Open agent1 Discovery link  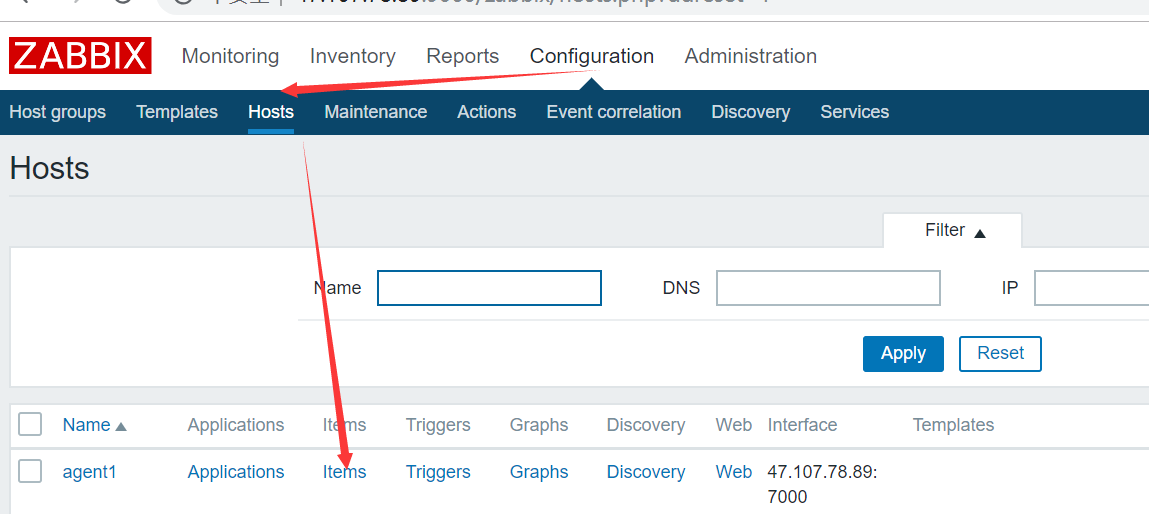click(x=646, y=472)
